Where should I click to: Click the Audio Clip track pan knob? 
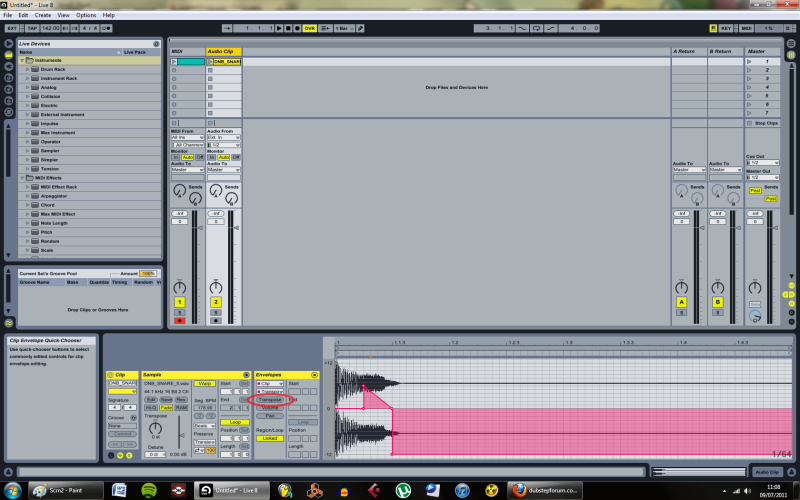[x=216, y=287]
